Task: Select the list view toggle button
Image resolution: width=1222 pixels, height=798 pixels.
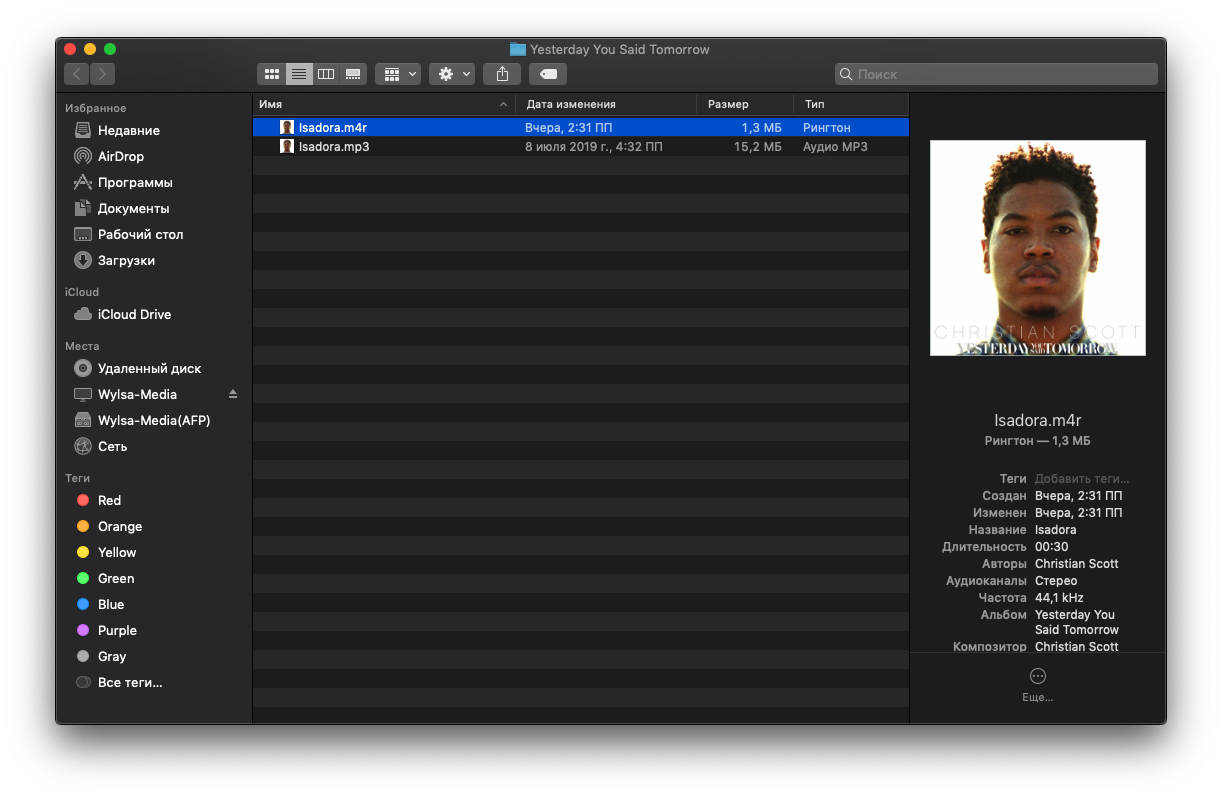Action: (x=298, y=74)
